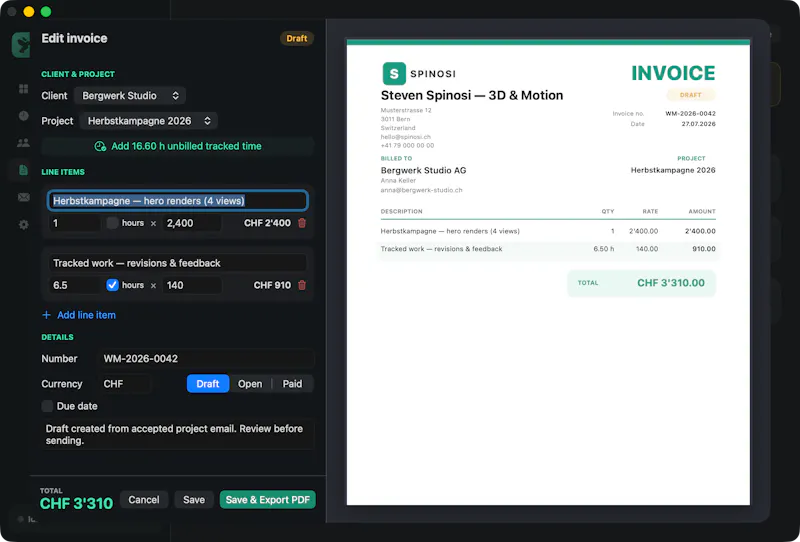Open the time tracking clock icon in sidebar
Screen dimensions: 800x542
(23, 116)
